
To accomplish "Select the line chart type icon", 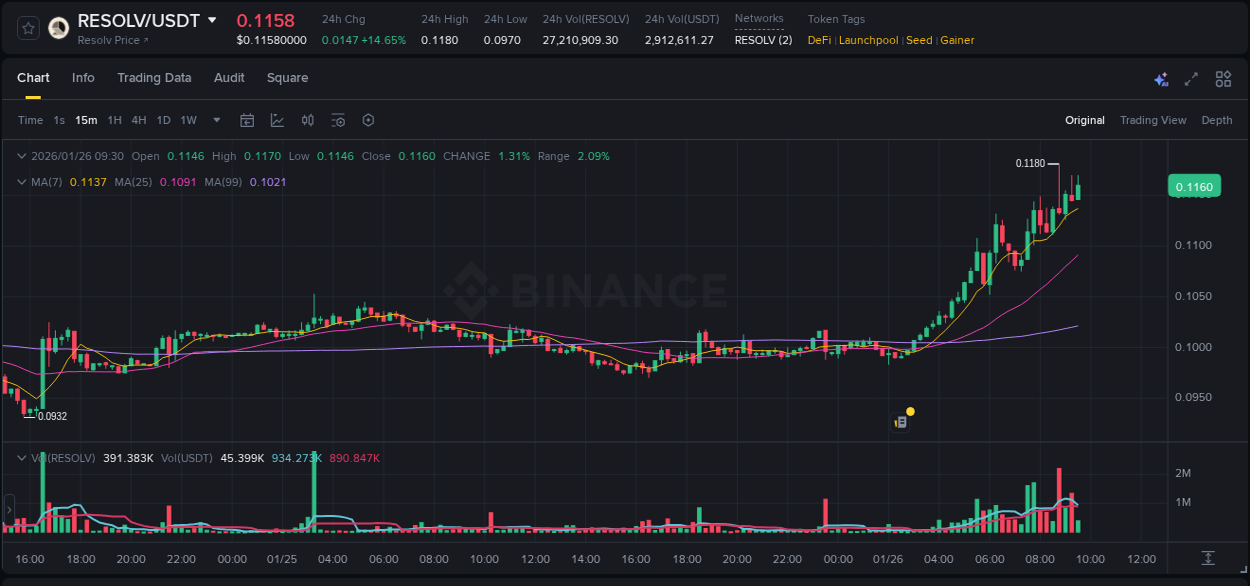I will click(277, 120).
